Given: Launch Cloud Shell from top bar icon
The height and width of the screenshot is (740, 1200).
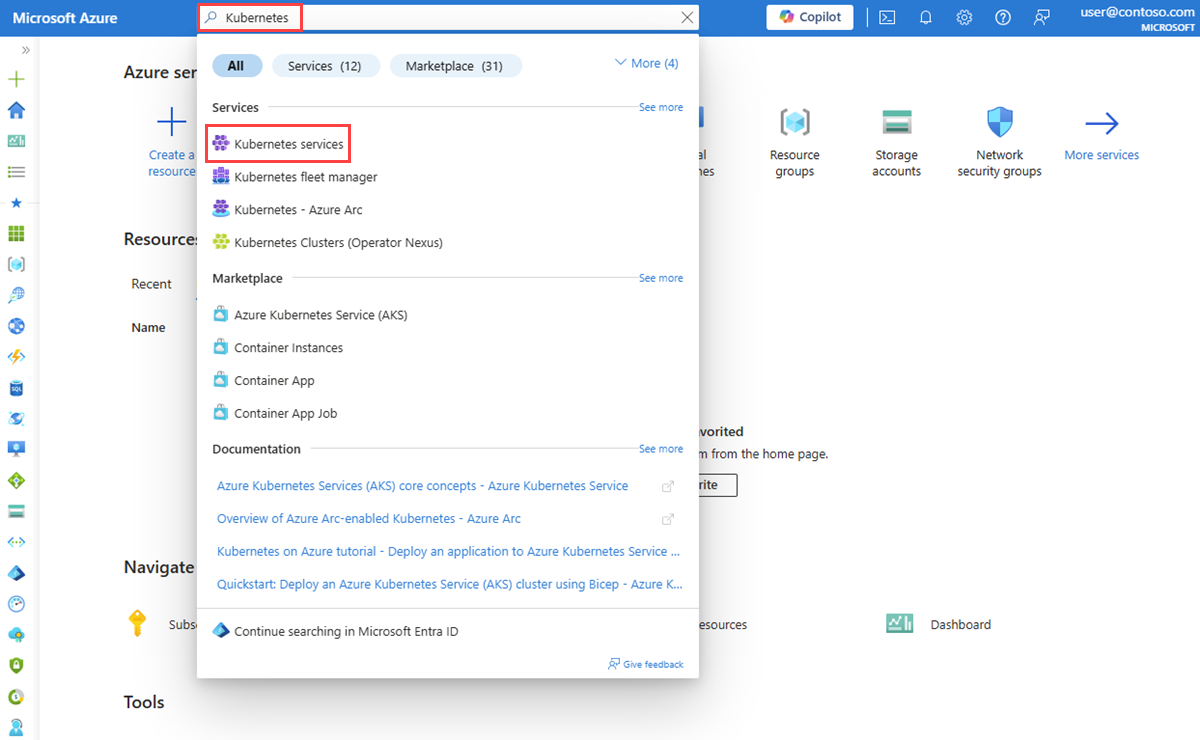Looking at the screenshot, I should pos(887,18).
